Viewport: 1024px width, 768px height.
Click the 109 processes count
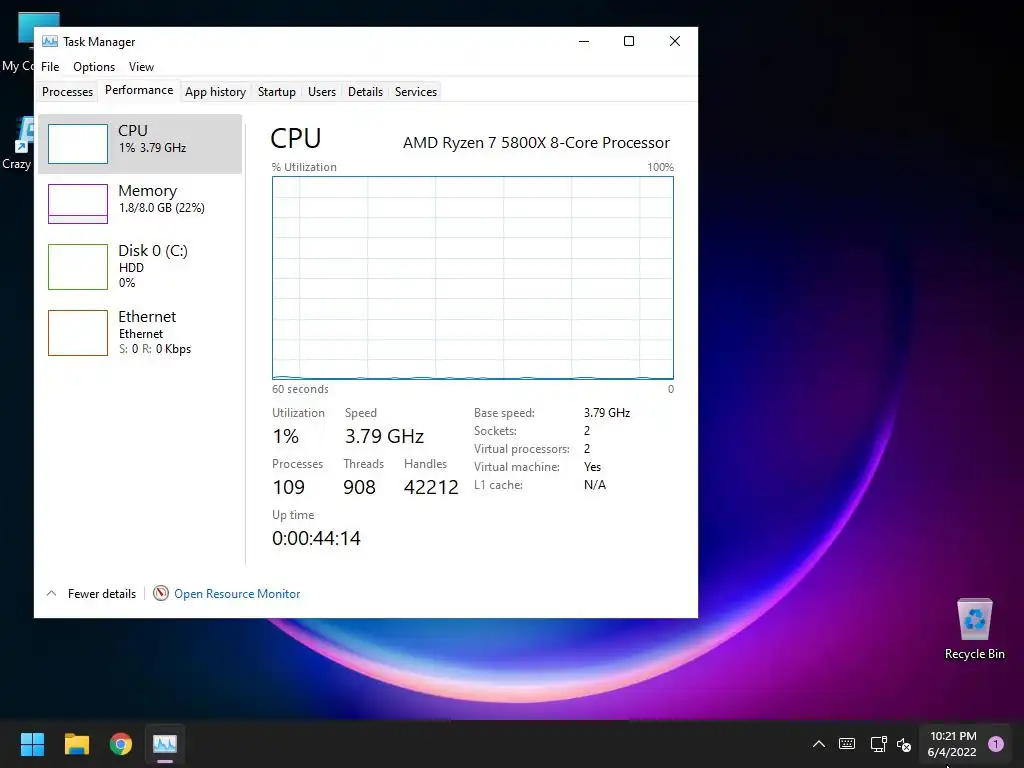click(x=289, y=487)
